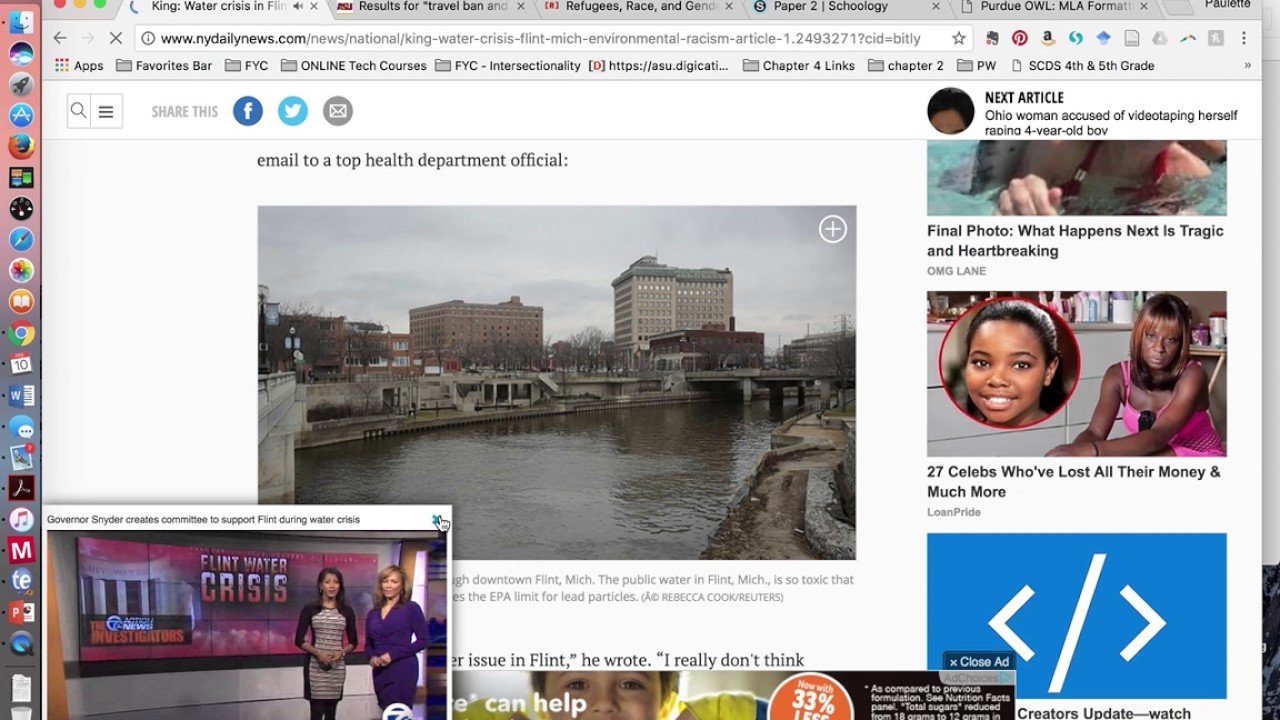Open Microsoft Word from the dock
This screenshot has height=720, width=1280.
(x=21, y=395)
